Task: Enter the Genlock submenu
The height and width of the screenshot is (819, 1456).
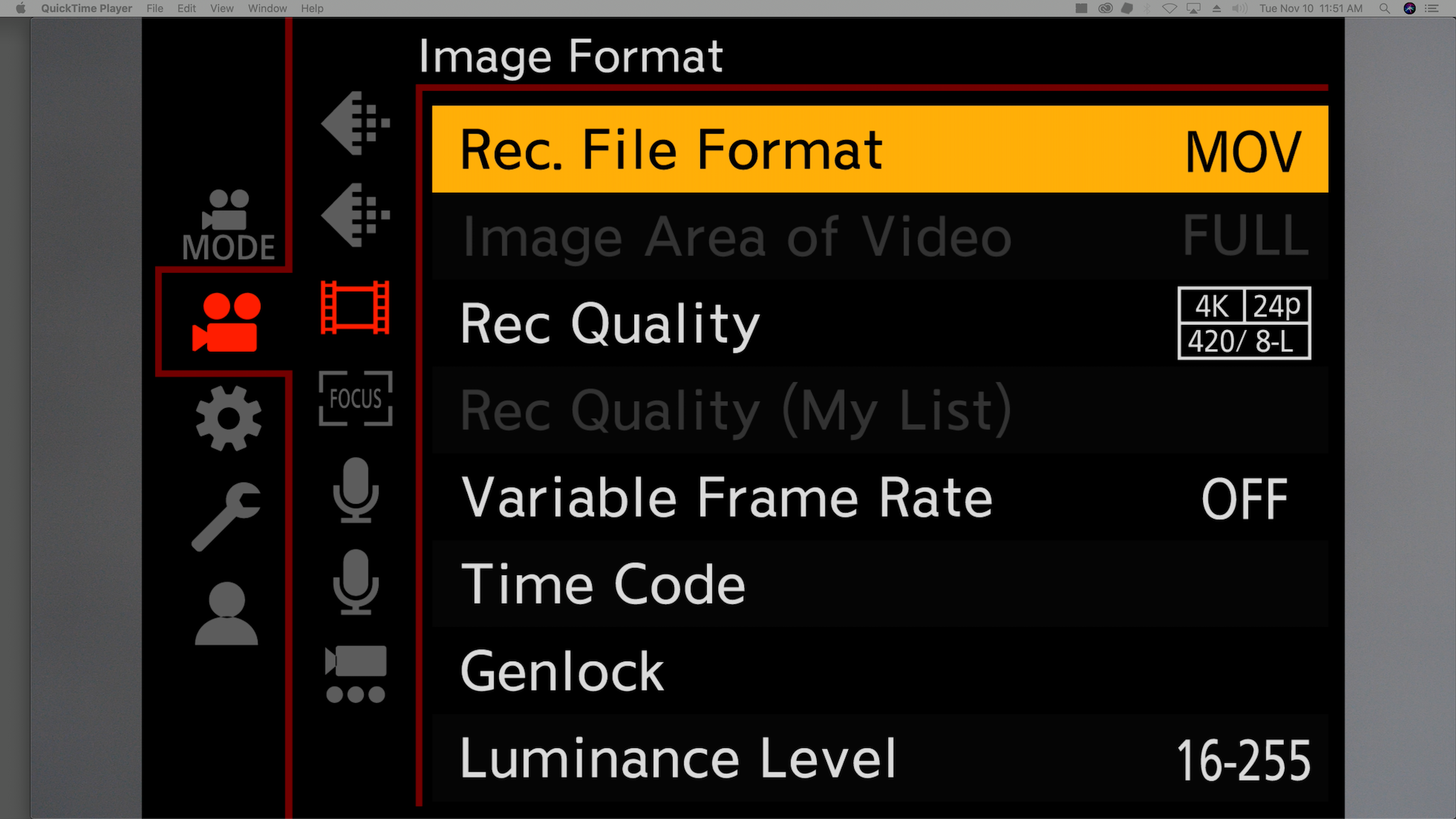Action: click(x=879, y=671)
